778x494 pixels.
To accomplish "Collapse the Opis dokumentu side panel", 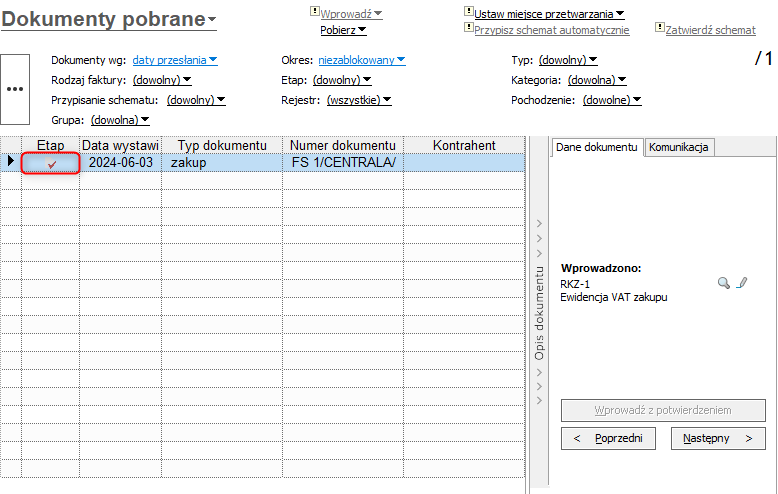I will click(539, 312).
